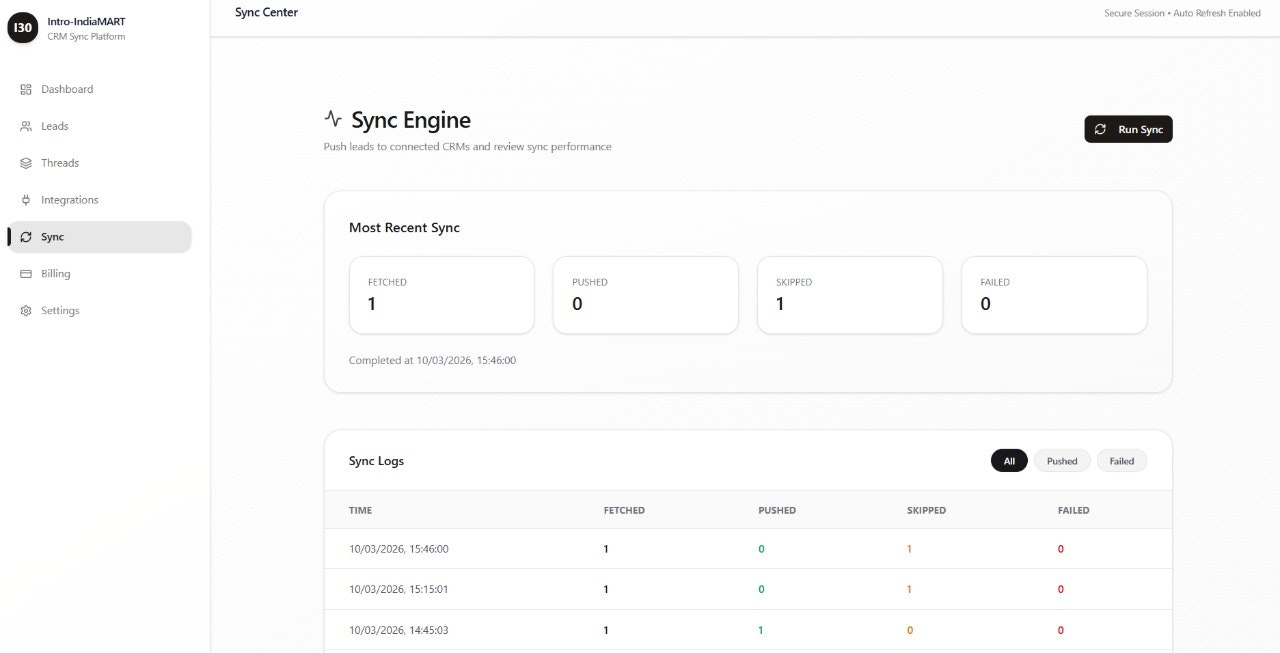Open the SKIPPED summary card
This screenshot has width=1280, height=653.
850,295
